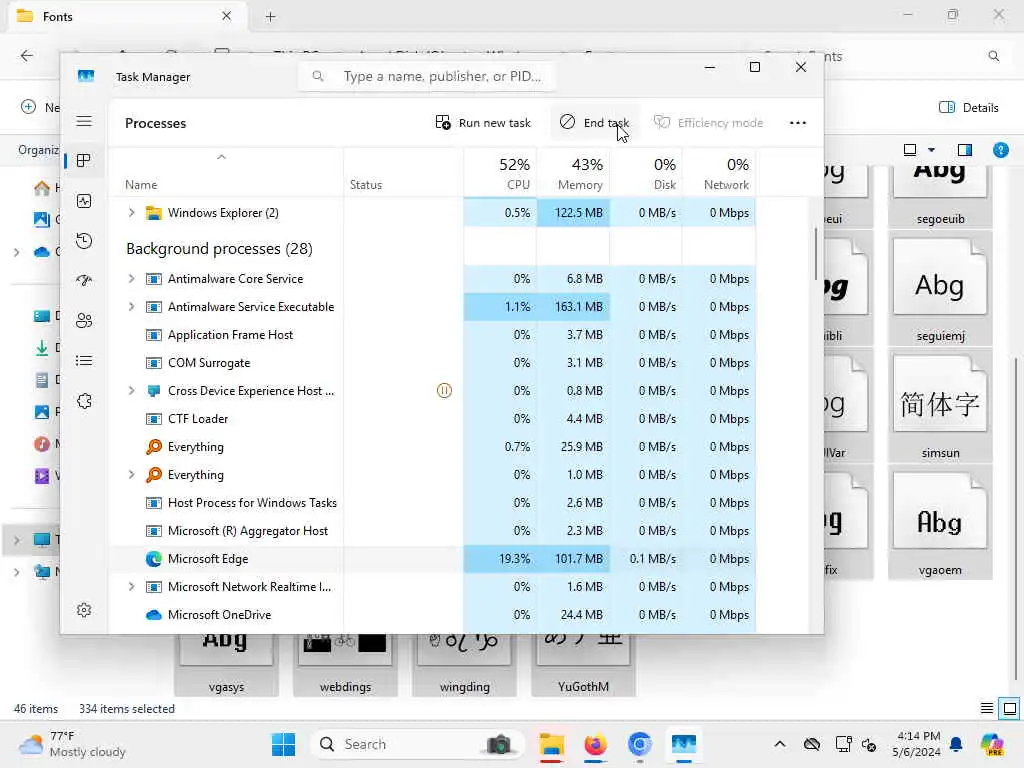
Task: Select the vgaoem font thumbnail
Action: 940,524
